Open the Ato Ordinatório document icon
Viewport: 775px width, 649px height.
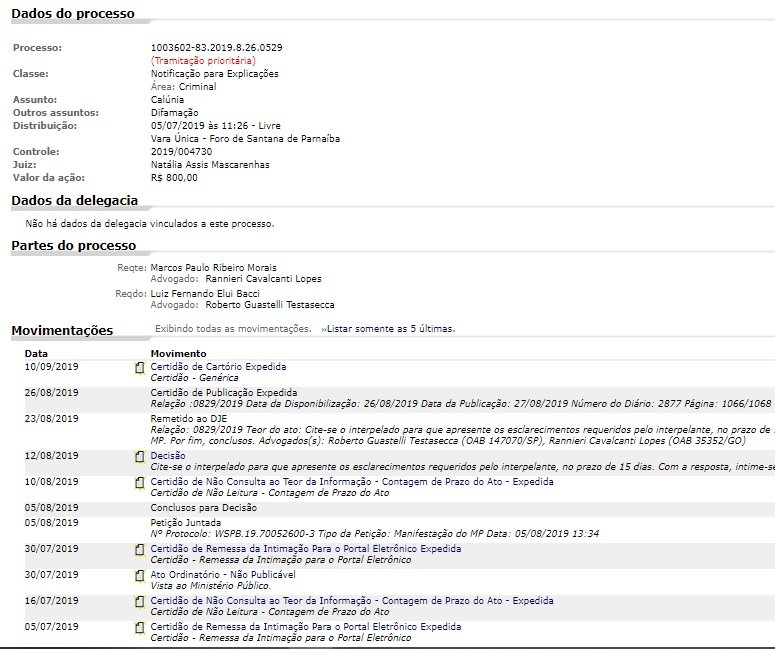(140, 576)
